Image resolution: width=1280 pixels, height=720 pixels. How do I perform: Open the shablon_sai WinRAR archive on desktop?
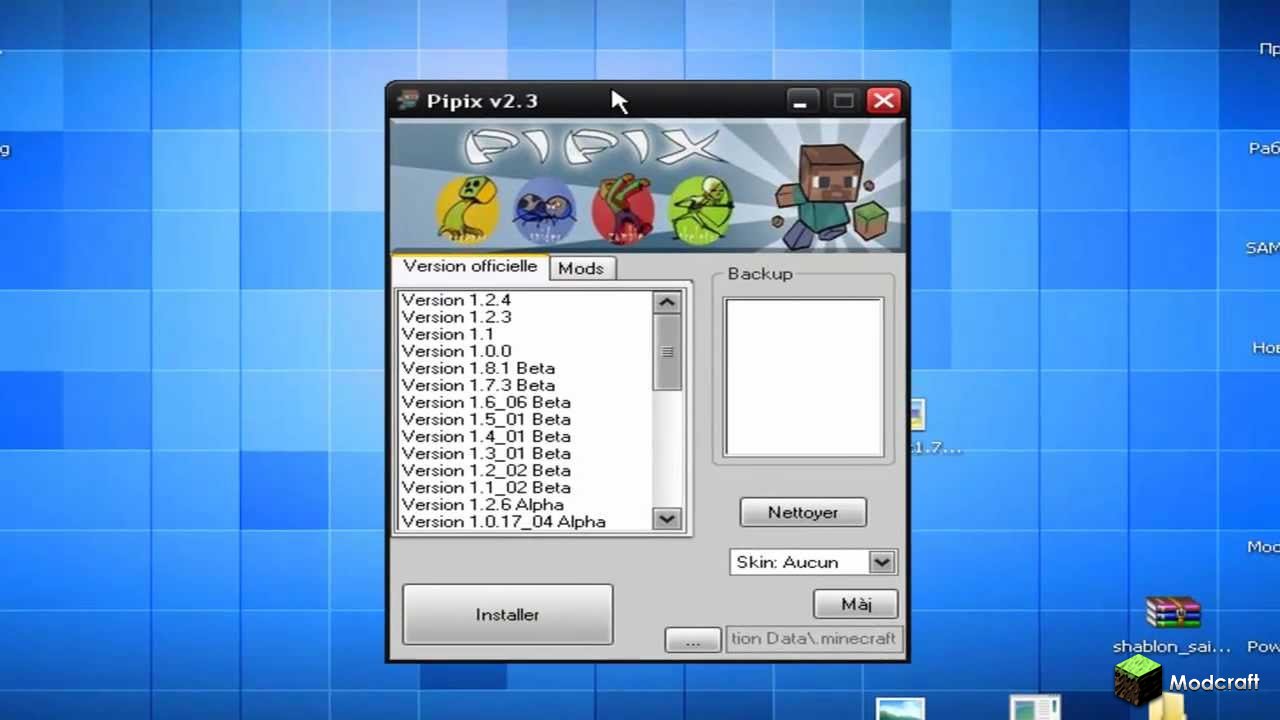pos(1172,613)
